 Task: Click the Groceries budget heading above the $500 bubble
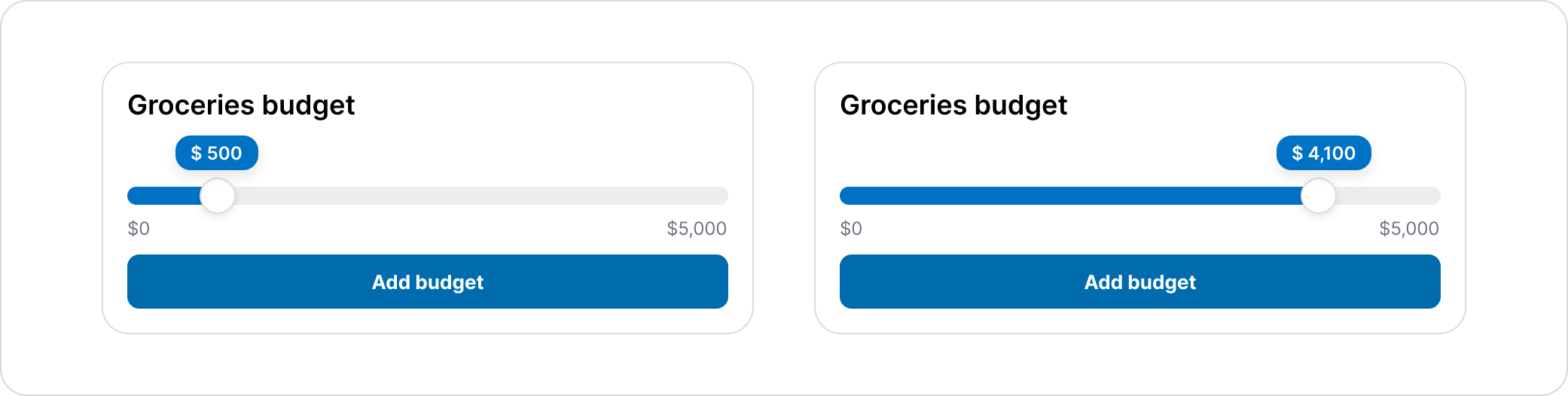pyautogui.click(x=241, y=105)
